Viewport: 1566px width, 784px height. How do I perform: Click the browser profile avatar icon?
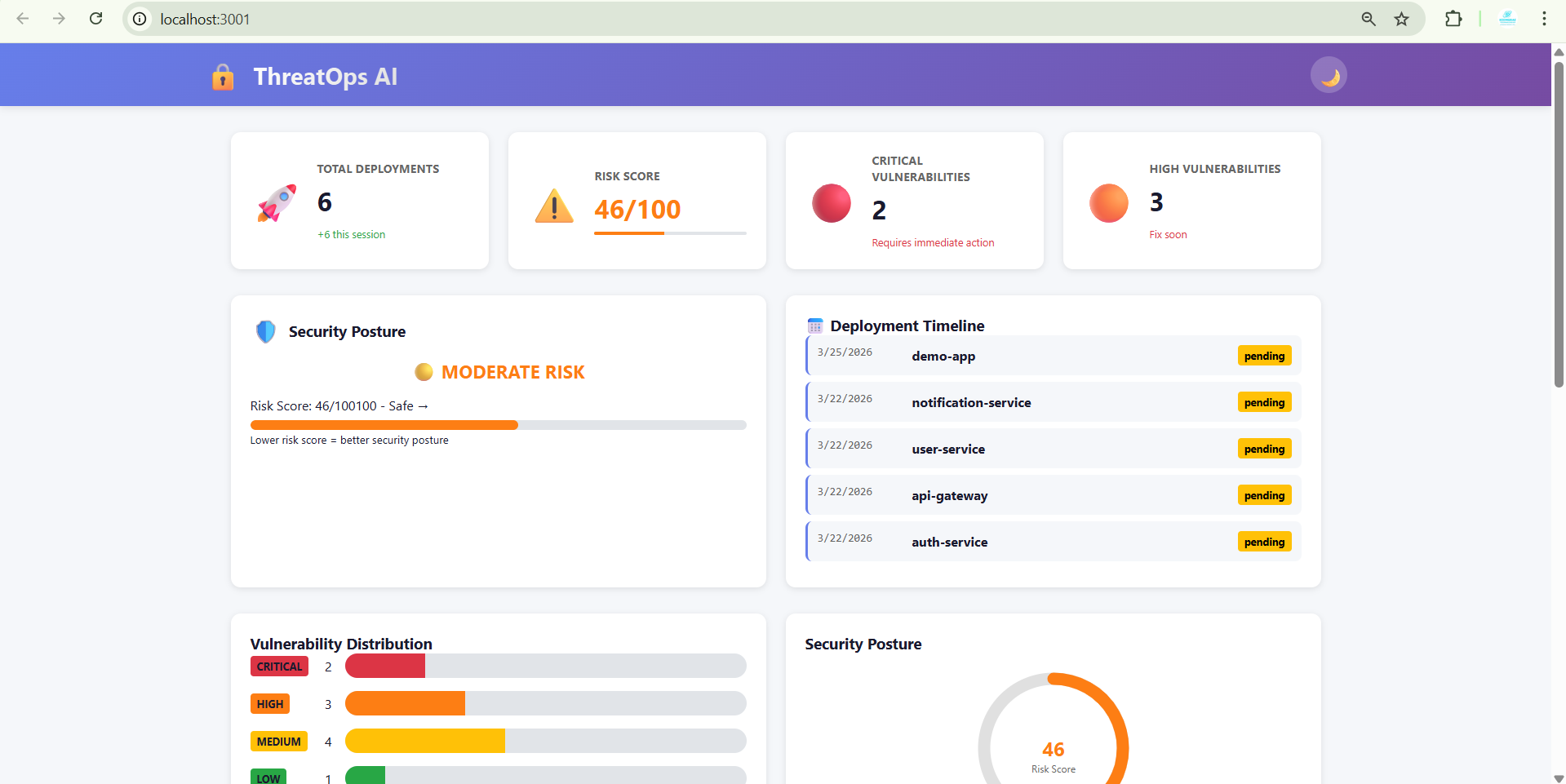1507,19
